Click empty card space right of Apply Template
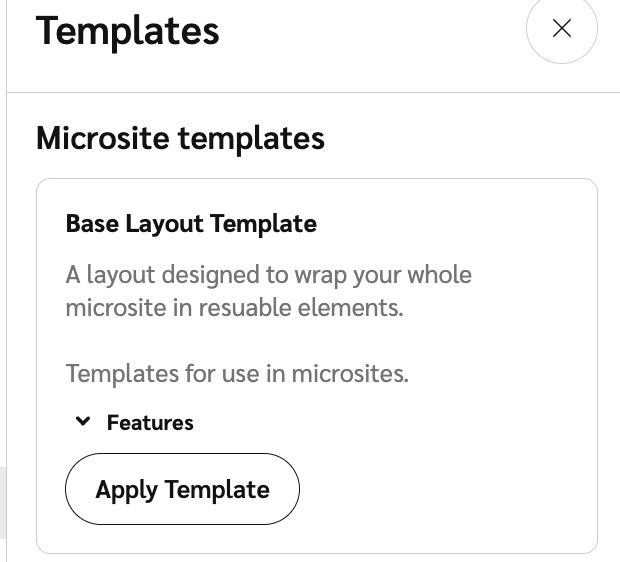 tap(450, 489)
